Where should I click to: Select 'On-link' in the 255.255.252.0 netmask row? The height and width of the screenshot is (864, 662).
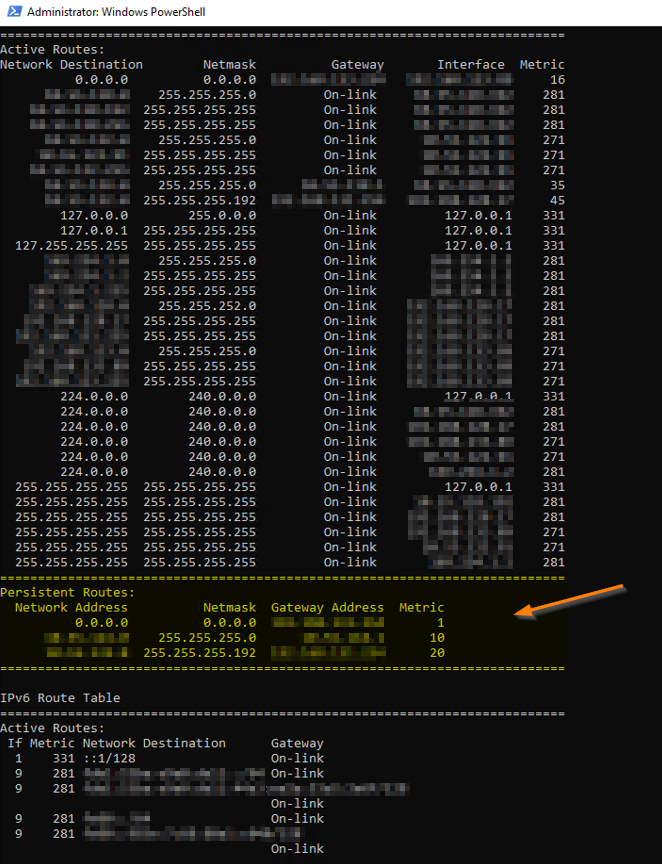pyautogui.click(x=350, y=306)
